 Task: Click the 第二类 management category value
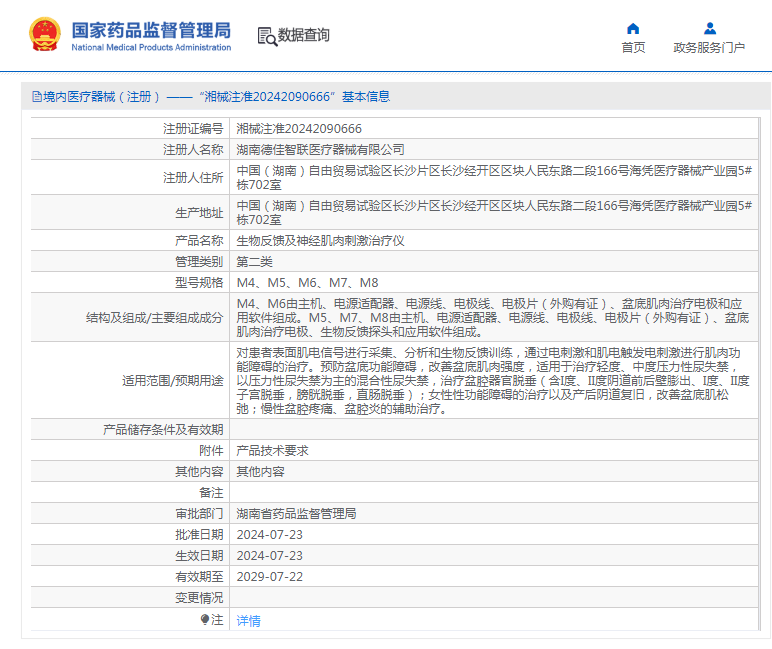pos(254,262)
